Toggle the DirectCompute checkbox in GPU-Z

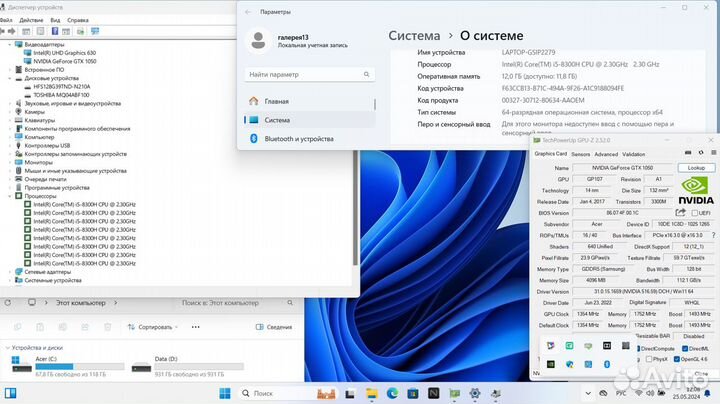[639, 348]
